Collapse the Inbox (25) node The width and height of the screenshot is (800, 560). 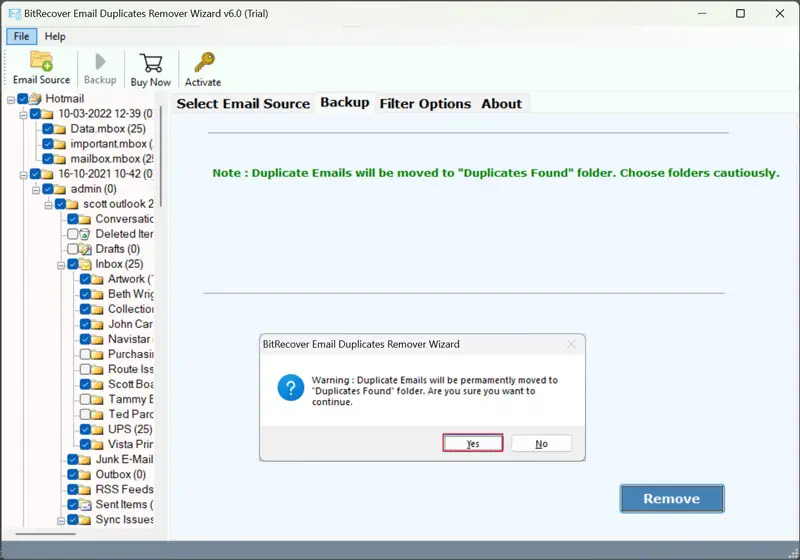pyautogui.click(x=61, y=265)
